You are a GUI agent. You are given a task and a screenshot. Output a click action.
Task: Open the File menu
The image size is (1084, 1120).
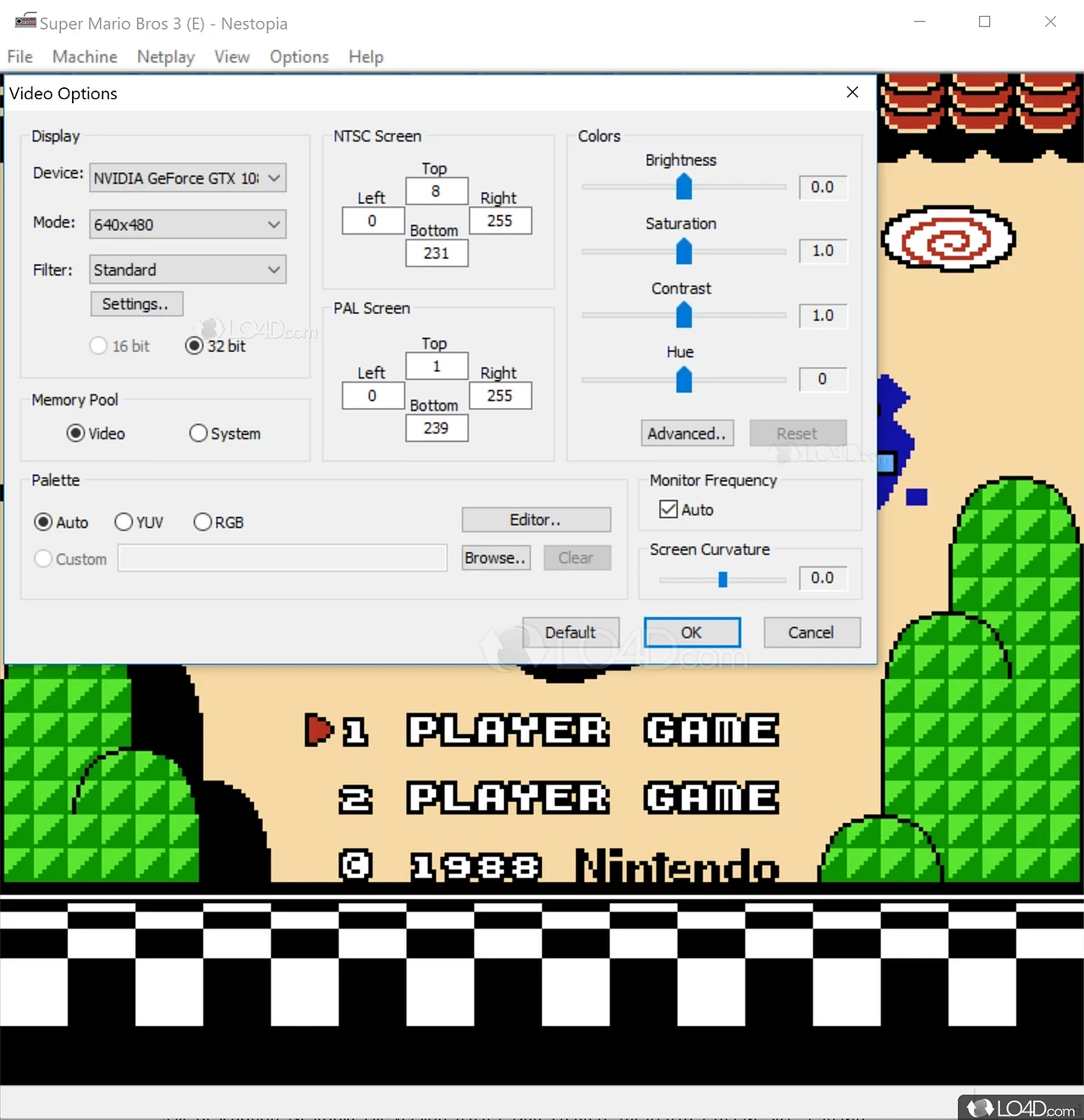pos(20,57)
